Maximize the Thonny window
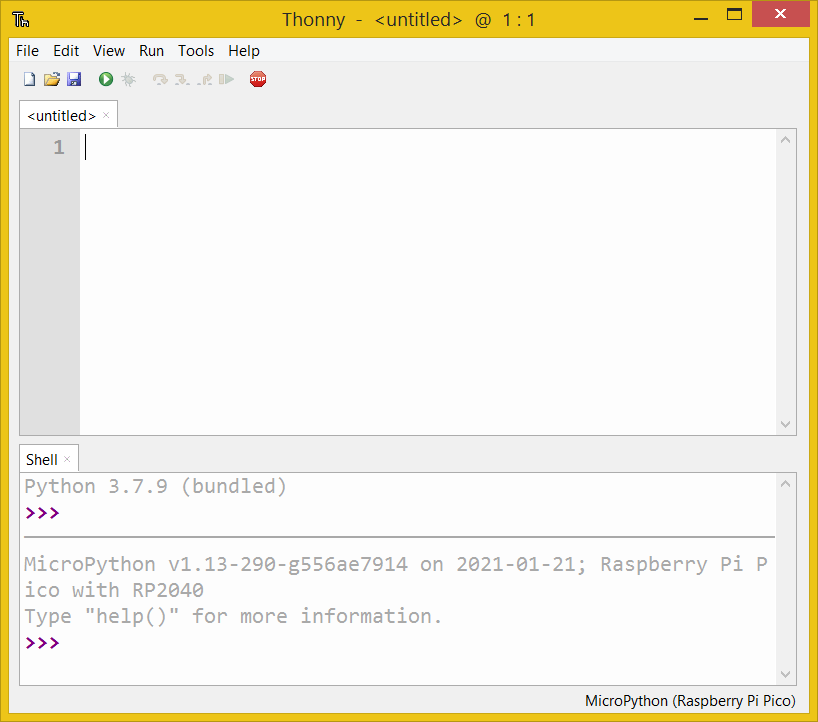The height and width of the screenshot is (722, 818). (x=735, y=15)
